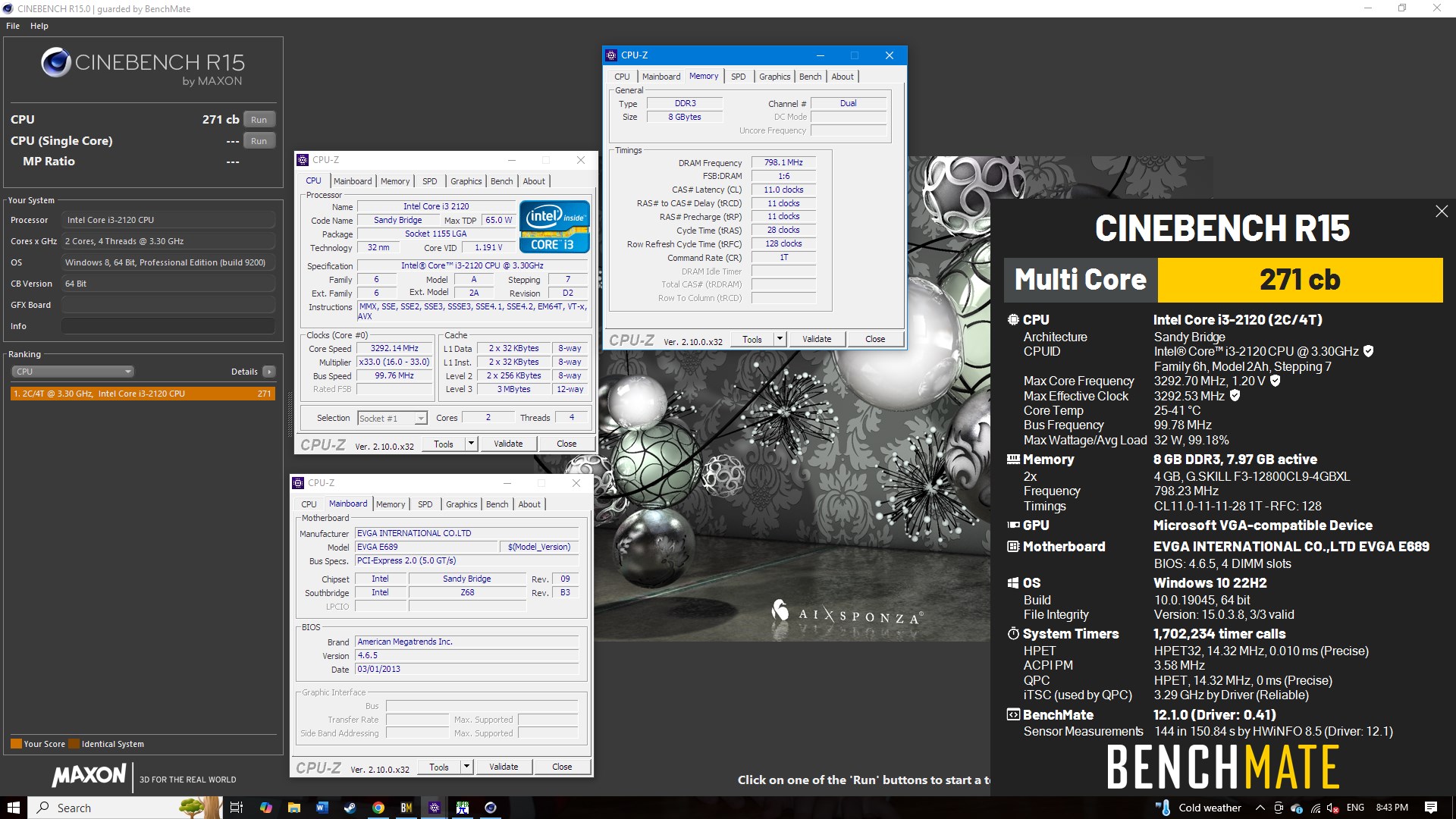Open the Wi-Fi network tray icon
This screenshot has height=819, width=1456.
coord(1315,808)
